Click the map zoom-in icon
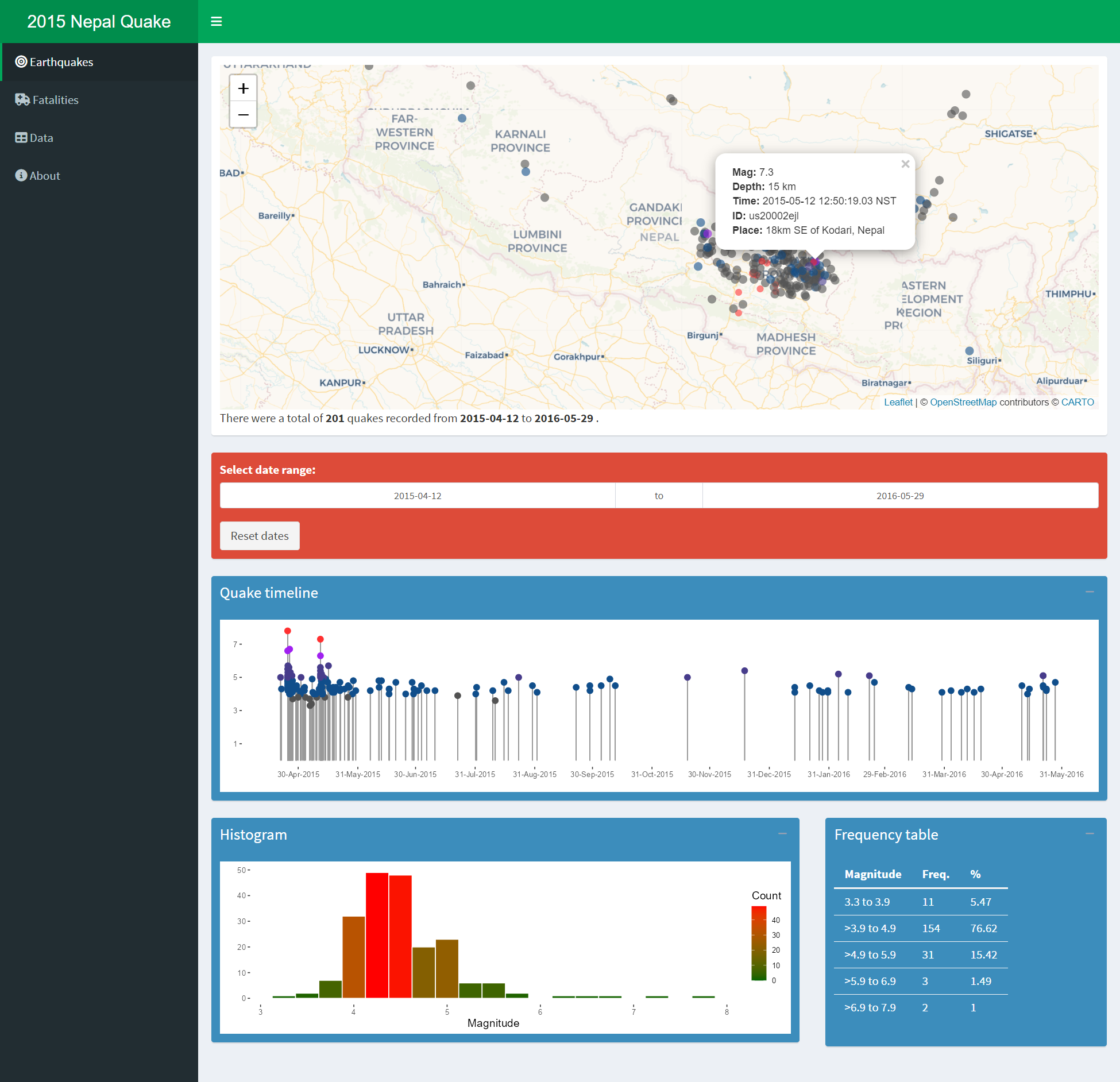Screen dimensions: 1120x1082 [243, 89]
